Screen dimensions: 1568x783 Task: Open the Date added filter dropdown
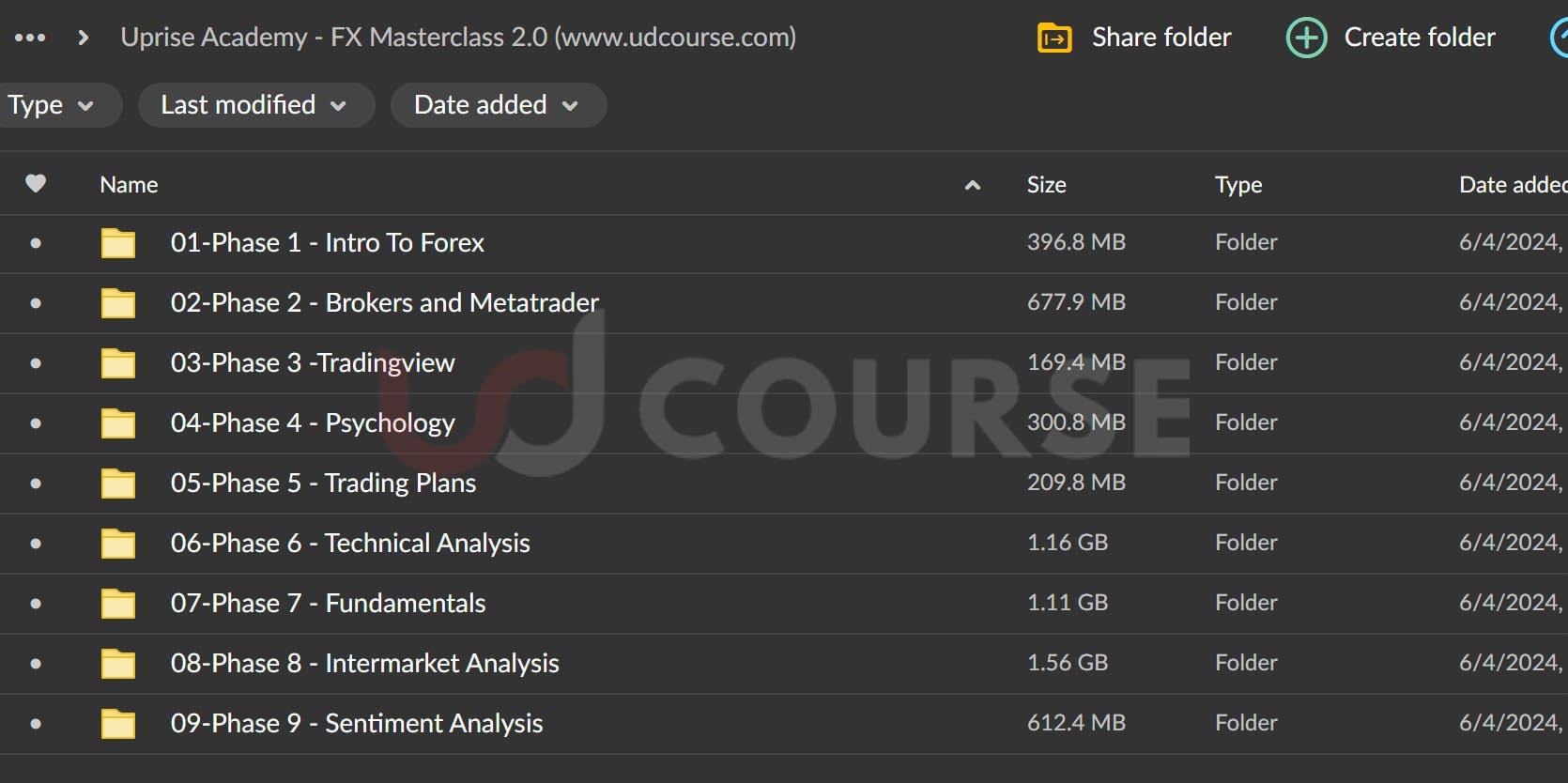coord(497,105)
